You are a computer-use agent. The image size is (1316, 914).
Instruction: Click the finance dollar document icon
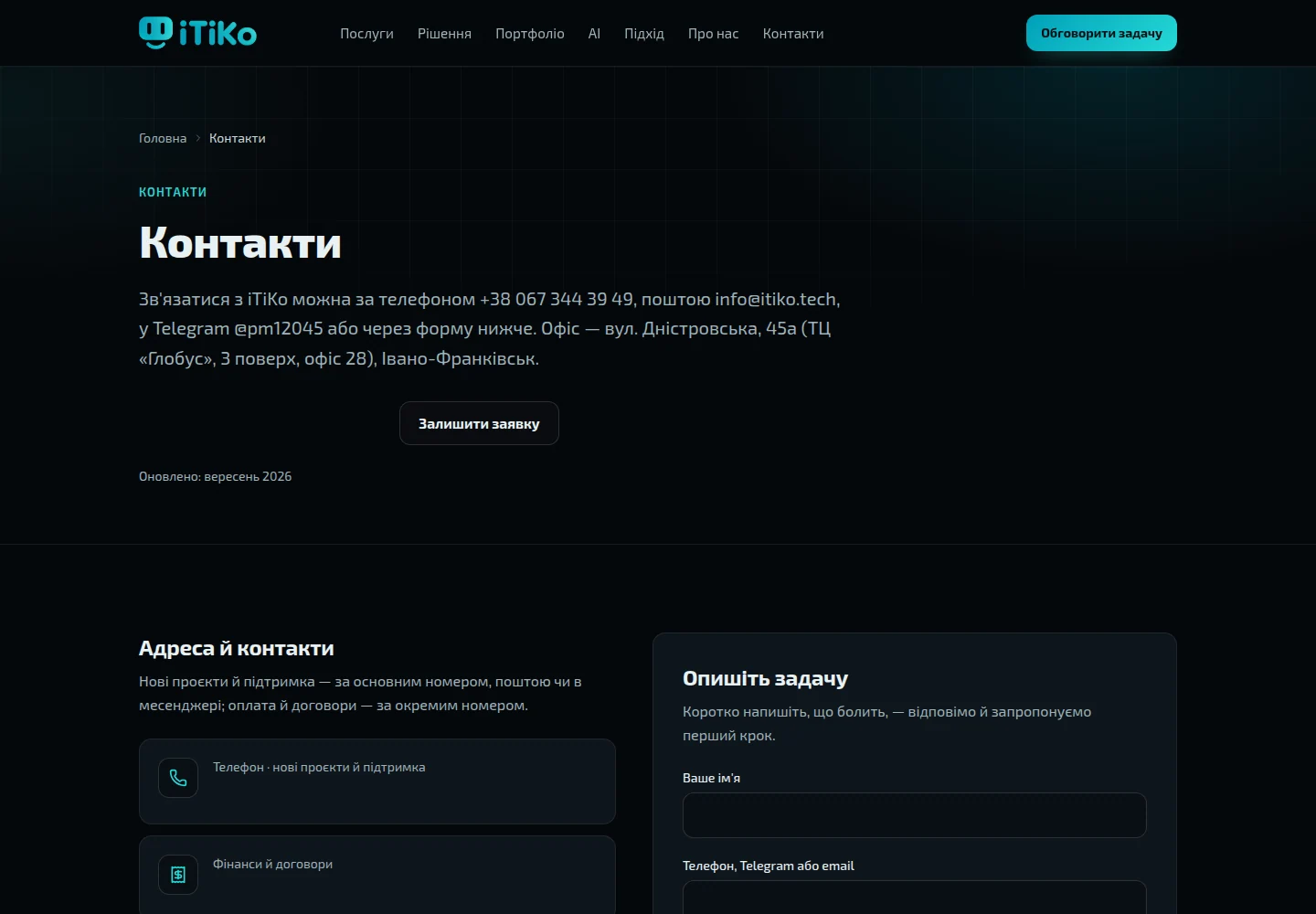pos(178,875)
